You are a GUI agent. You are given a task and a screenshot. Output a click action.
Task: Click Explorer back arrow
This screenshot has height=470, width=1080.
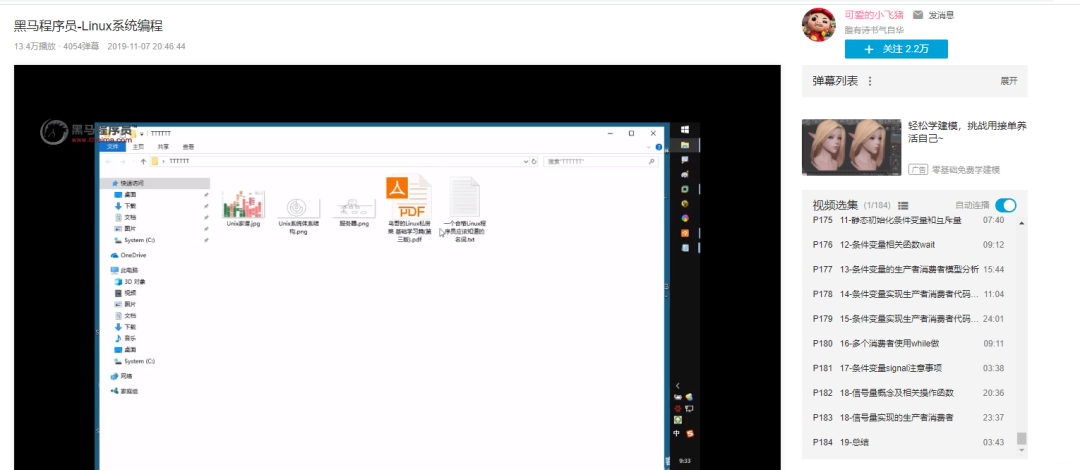[108, 161]
